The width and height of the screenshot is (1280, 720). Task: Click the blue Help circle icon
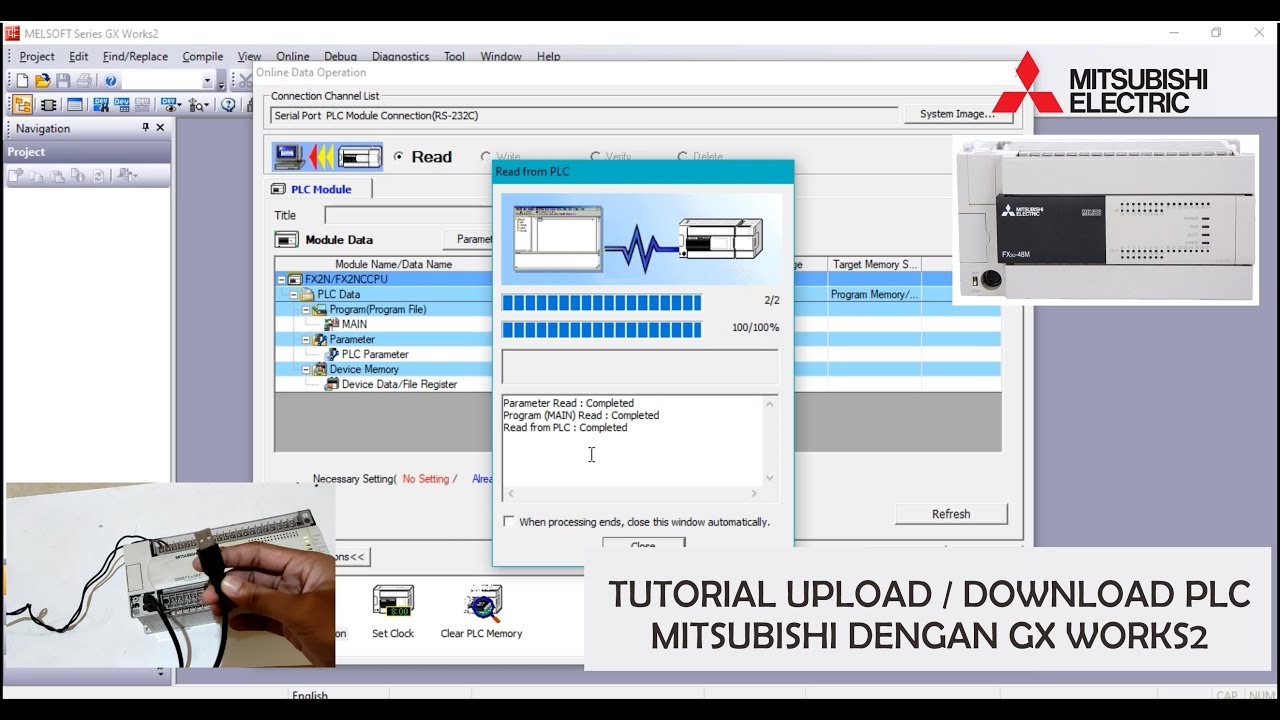[x=111, y=81]
